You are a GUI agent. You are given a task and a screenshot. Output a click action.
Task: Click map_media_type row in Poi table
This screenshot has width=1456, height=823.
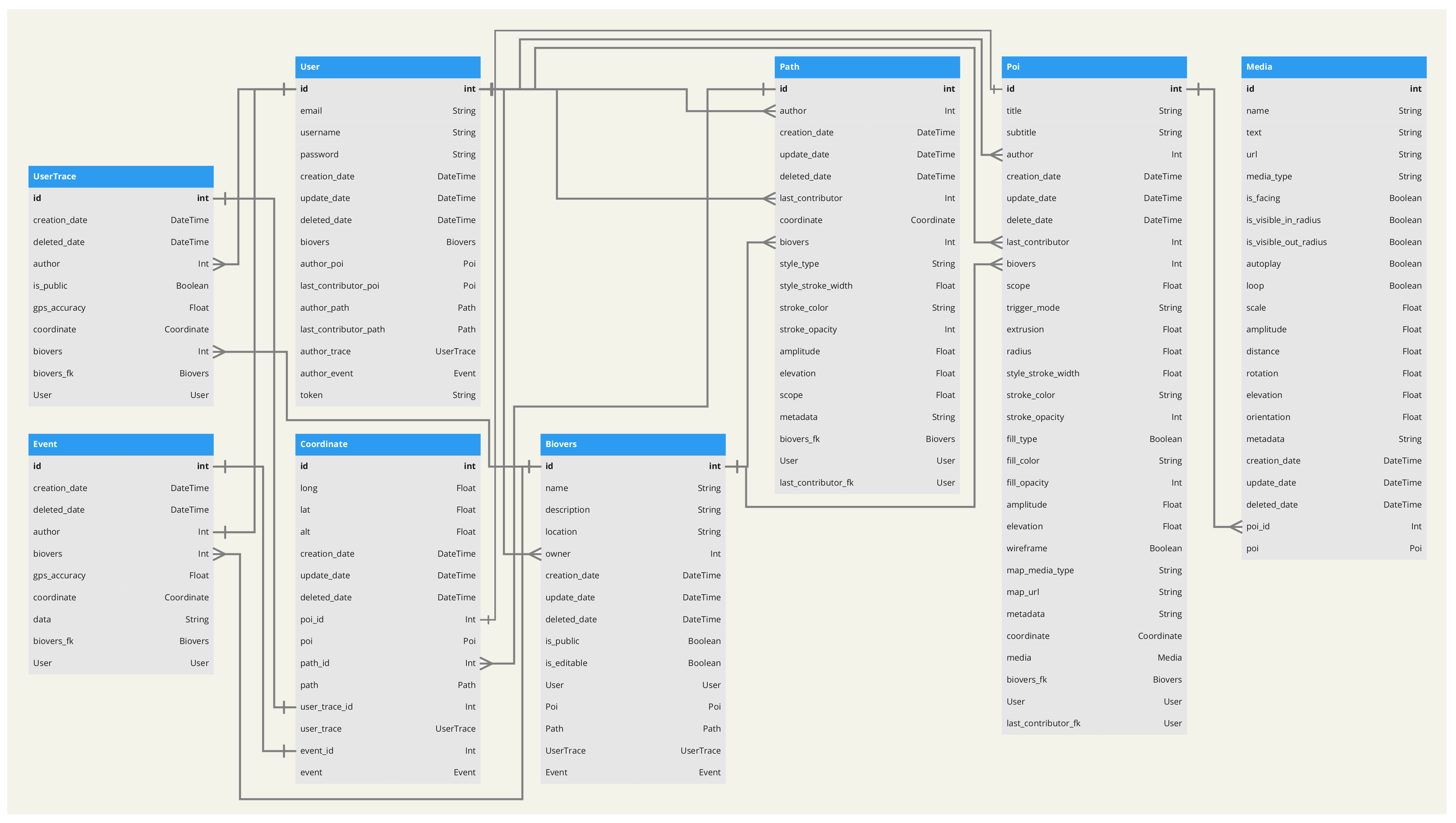pos(1093,570)
